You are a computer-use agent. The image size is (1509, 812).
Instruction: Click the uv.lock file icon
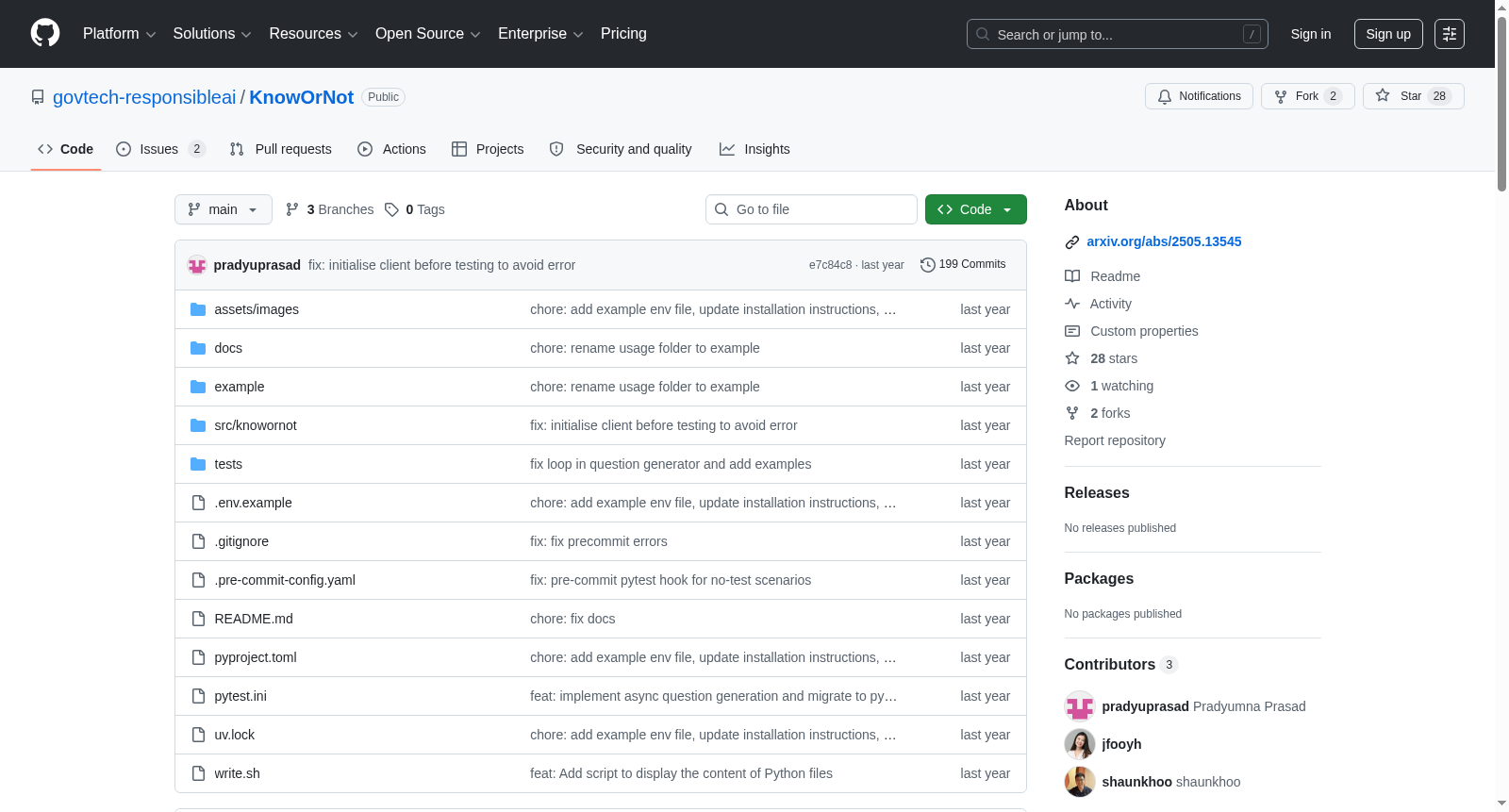point(198,735)
